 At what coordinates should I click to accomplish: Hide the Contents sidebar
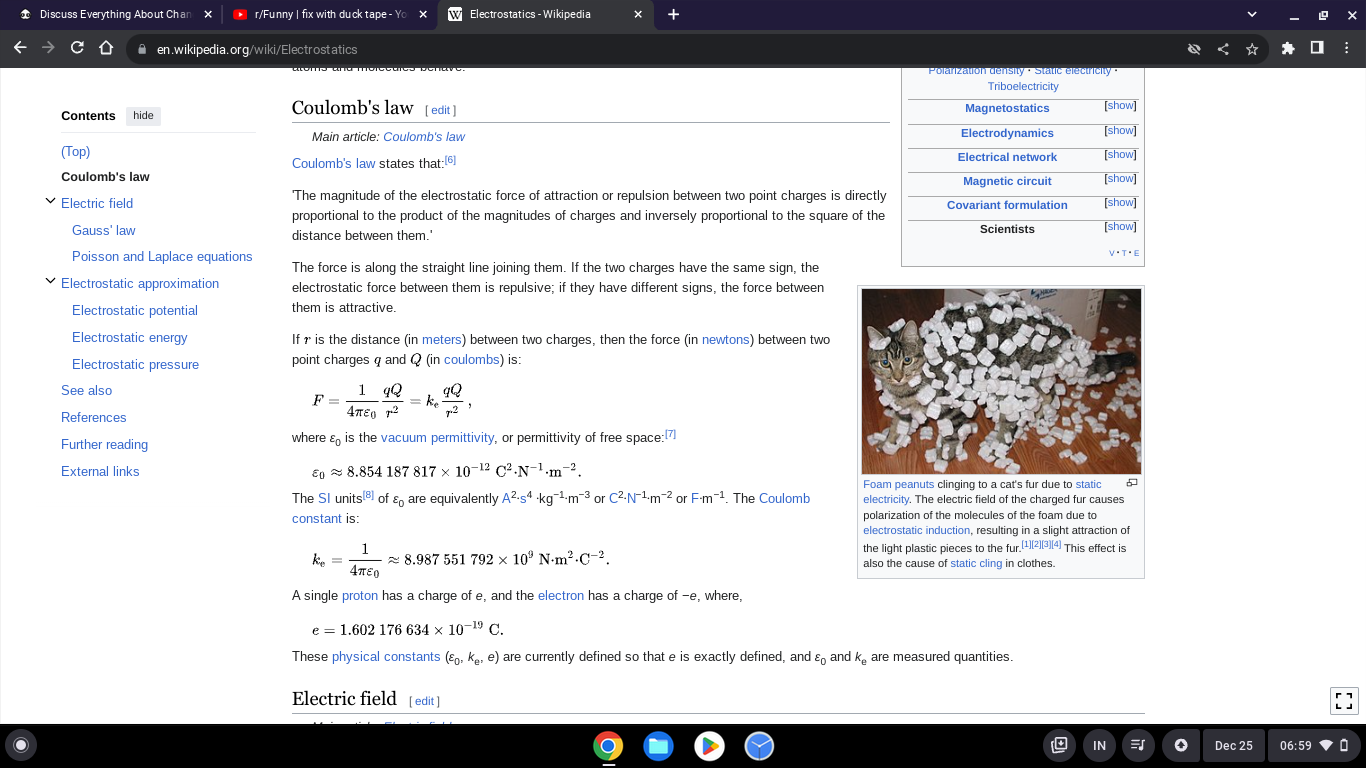(143, 116)
